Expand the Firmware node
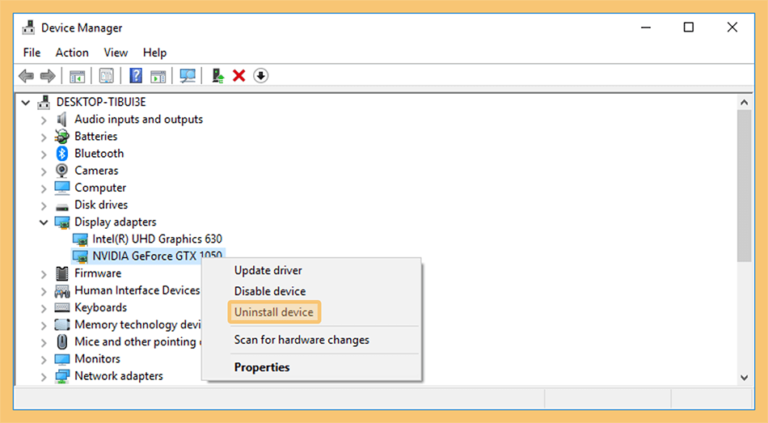 (44, 274)
